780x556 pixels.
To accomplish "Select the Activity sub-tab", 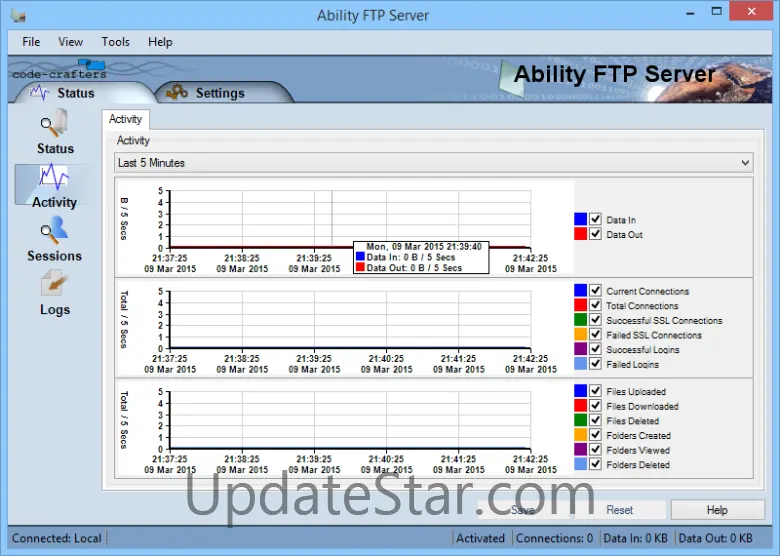I will [x=125, y=119].
